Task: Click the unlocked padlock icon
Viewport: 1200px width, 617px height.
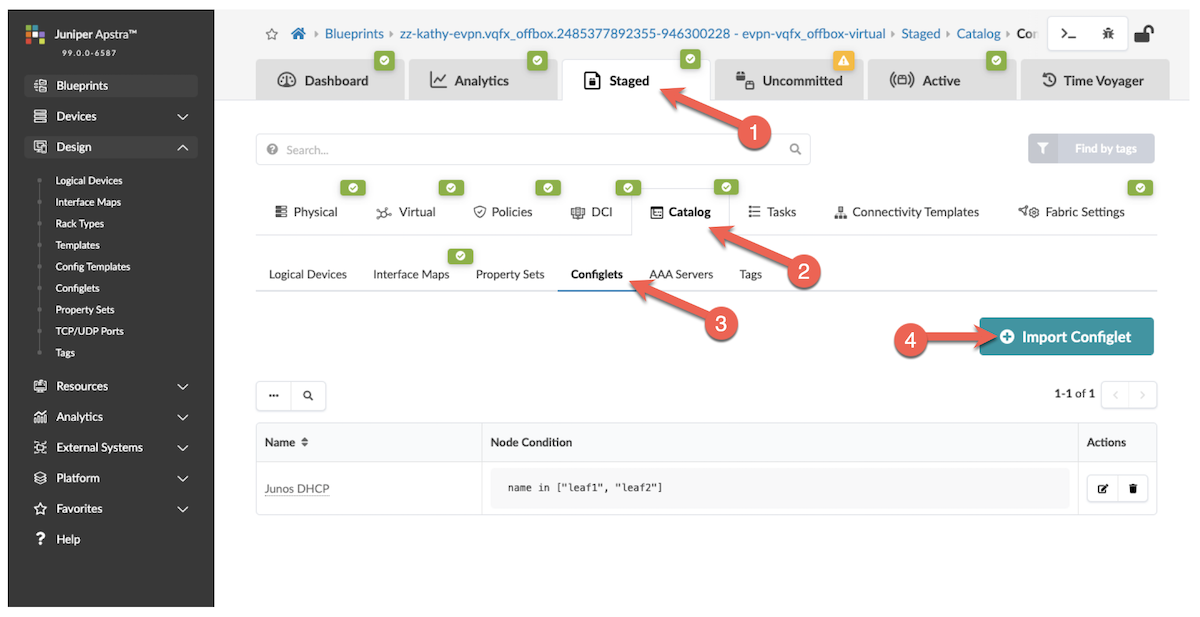Action: coord(1145,33)
